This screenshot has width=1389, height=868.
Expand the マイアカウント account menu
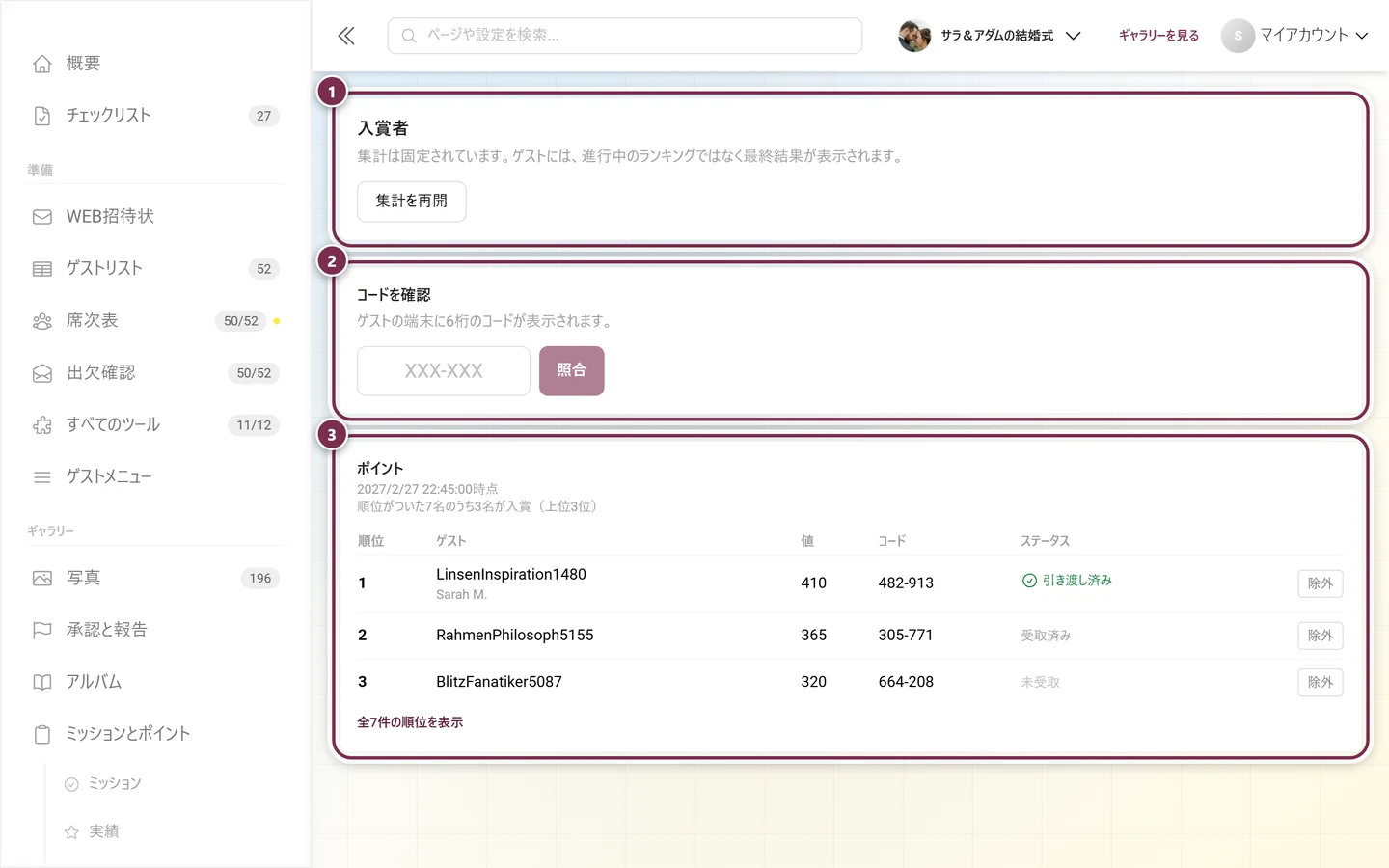click(x=1294, y=36)
